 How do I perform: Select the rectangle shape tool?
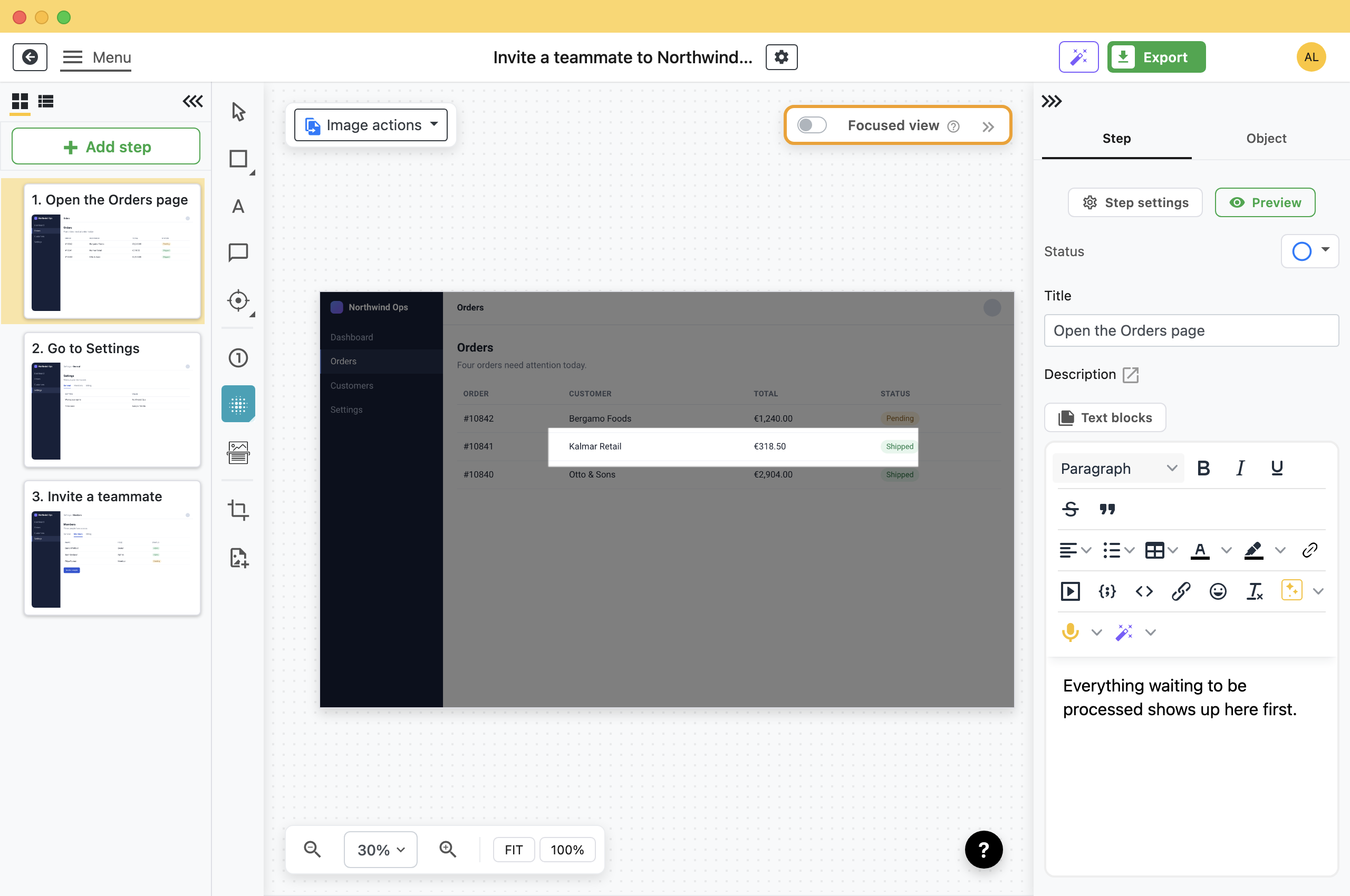pyautogui.click(x=238, y=159)
